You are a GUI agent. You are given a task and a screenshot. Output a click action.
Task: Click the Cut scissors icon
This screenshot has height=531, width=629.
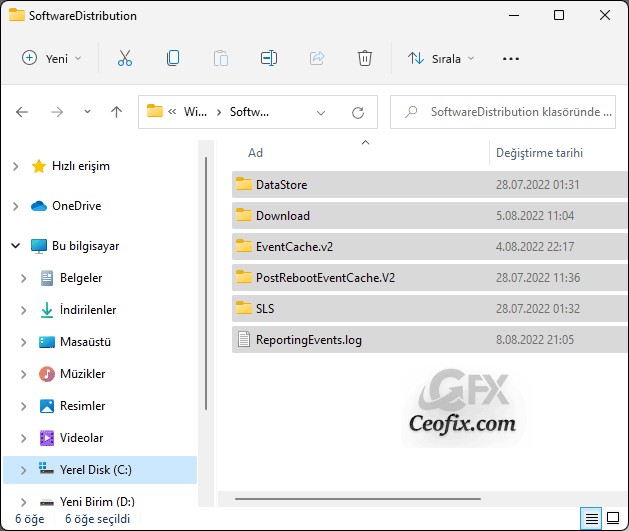coord(125,59)
